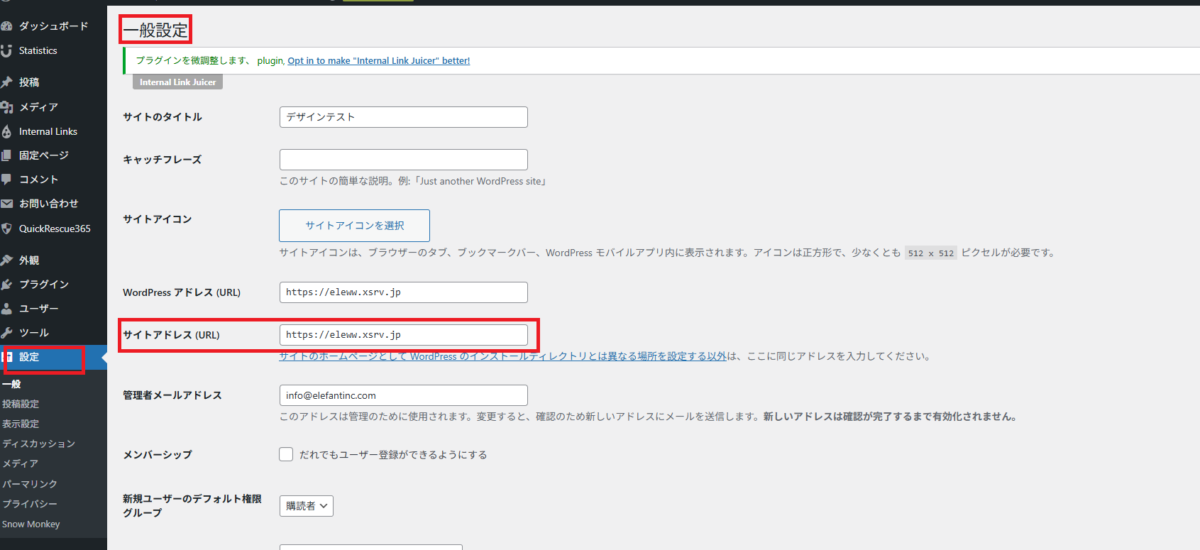This screenshot has width=1200, height=550.
Task: Open the 購読者 default role dropdown
Action: point(306,506)
